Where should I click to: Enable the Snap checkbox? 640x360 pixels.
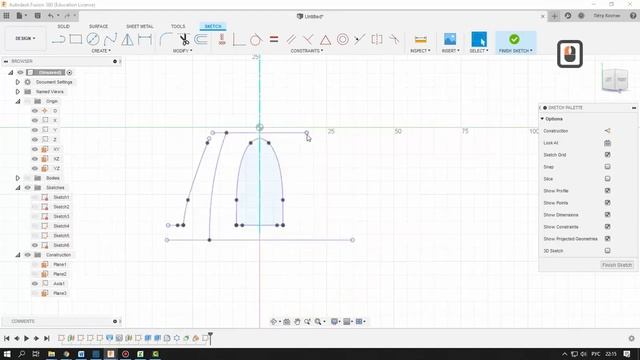(607, 167)
